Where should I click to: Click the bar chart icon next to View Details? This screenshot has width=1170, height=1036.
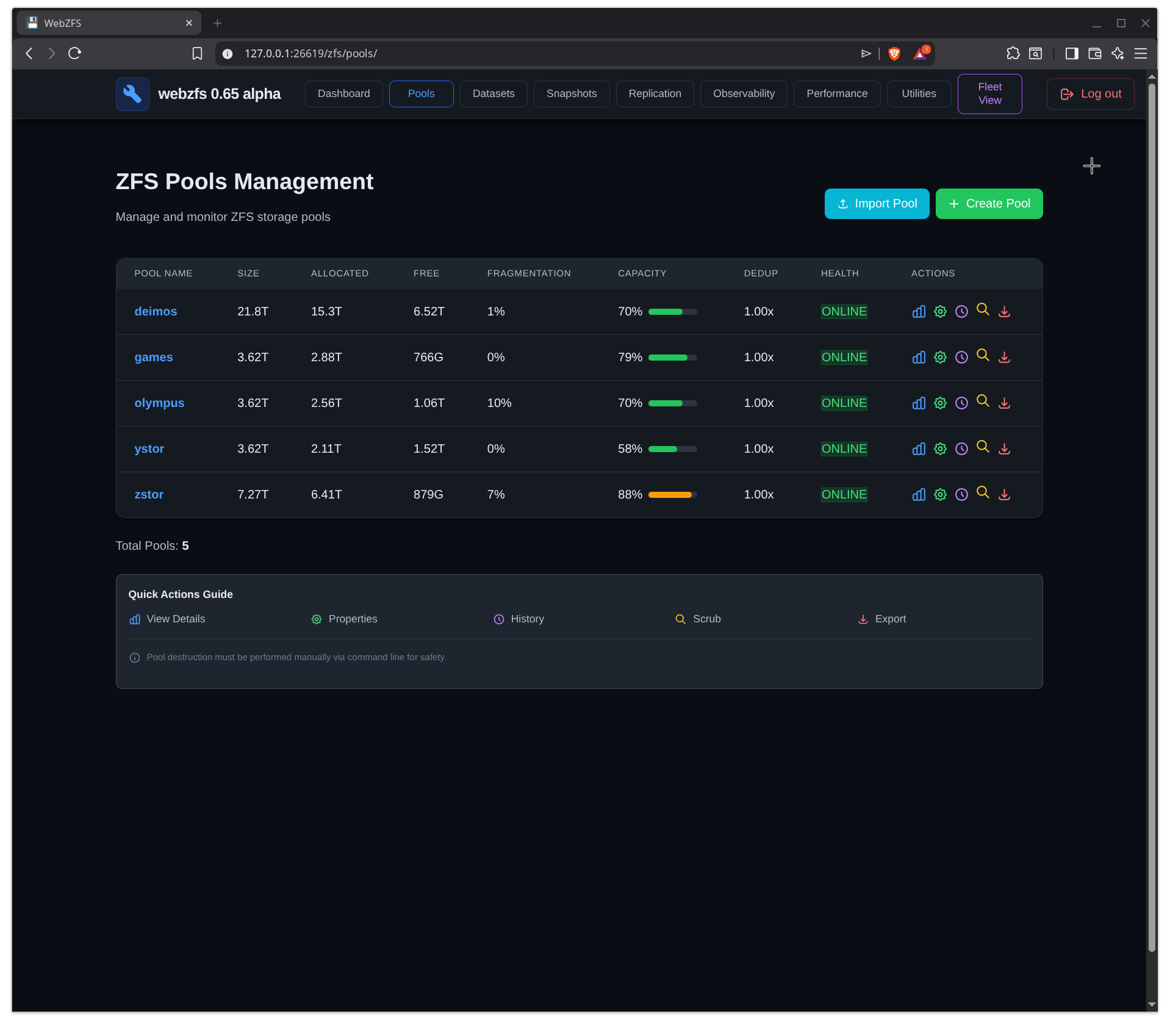click(x=134, y=619)
